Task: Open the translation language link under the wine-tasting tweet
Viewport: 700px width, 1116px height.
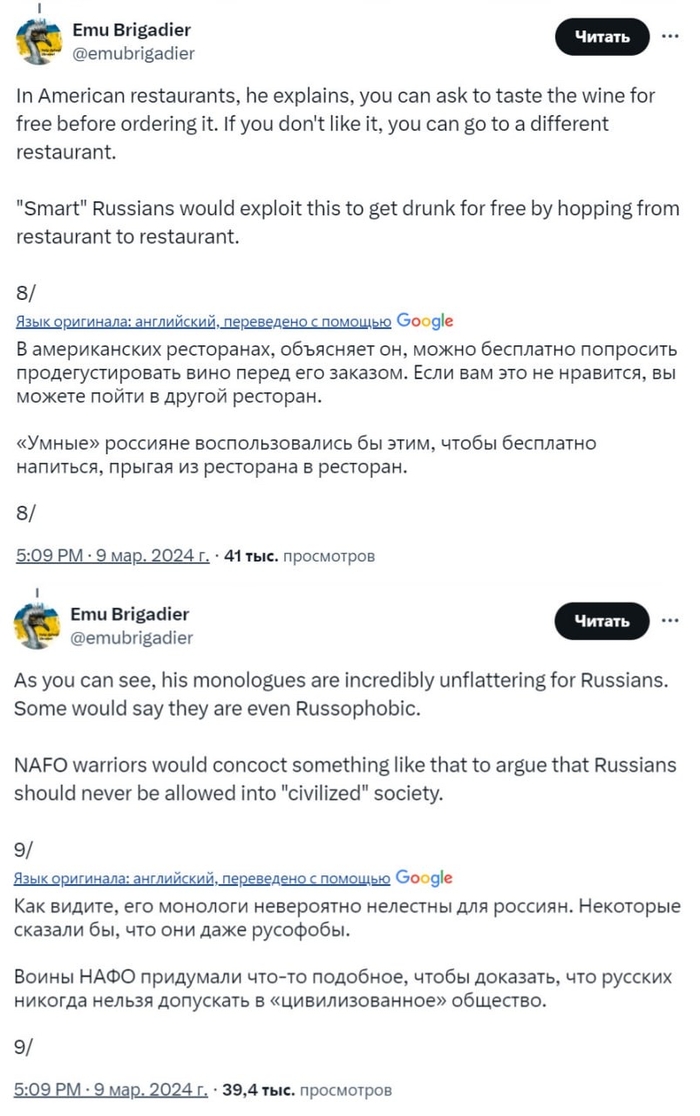Action: [x=204, y=322]
